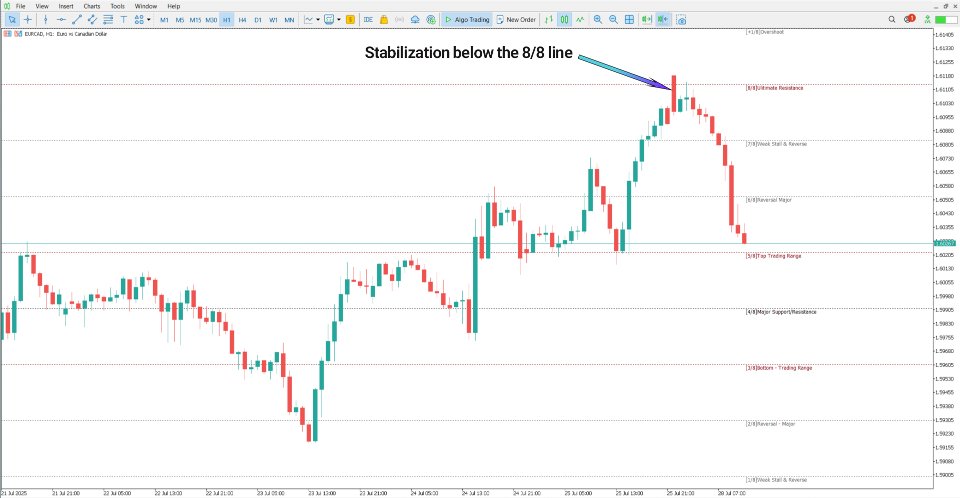The width and height of the screenshot is (960, 498).
Task: Click the New Order button
Action: click(x=516, y=20)
